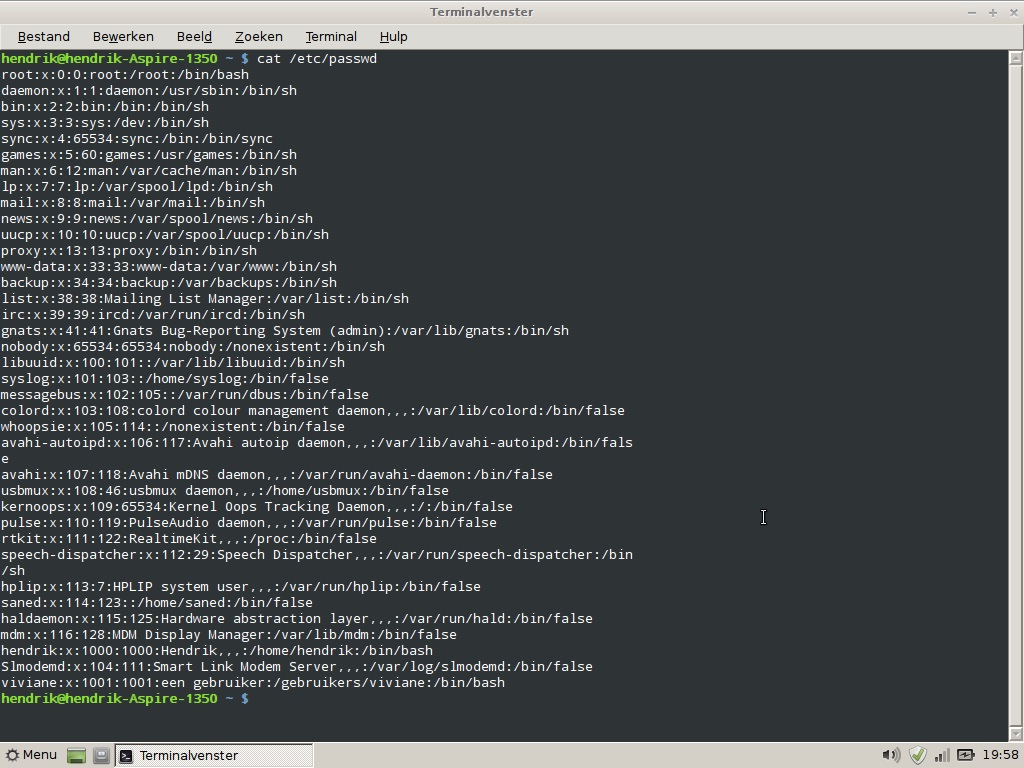Click the syslog:x:101:103 line
1024x768 pixels.
(x=165, y=379)
